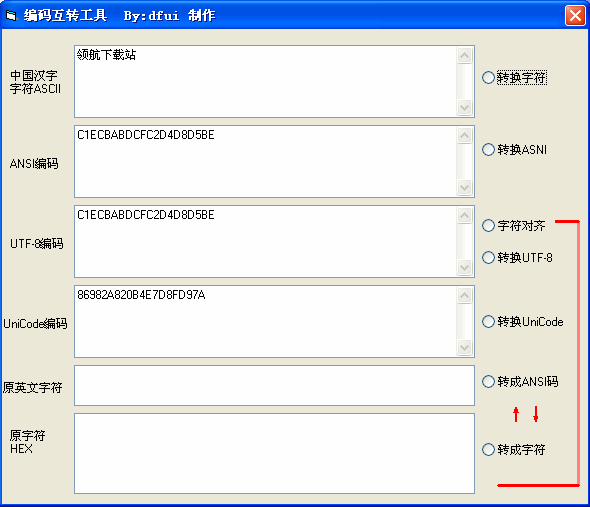The image size is (590, 507).
Task: Click into the 原字符 HEX text box
Action: tap(274, 453)
